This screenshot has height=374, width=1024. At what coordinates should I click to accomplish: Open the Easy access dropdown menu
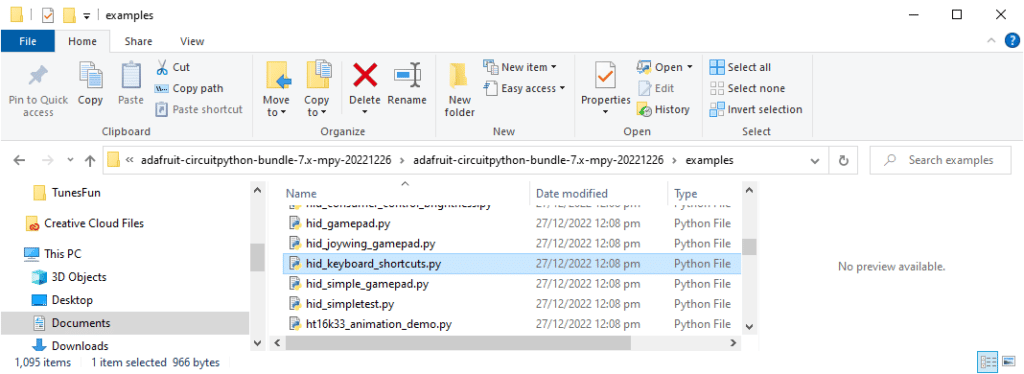click(x=524, y=88)
